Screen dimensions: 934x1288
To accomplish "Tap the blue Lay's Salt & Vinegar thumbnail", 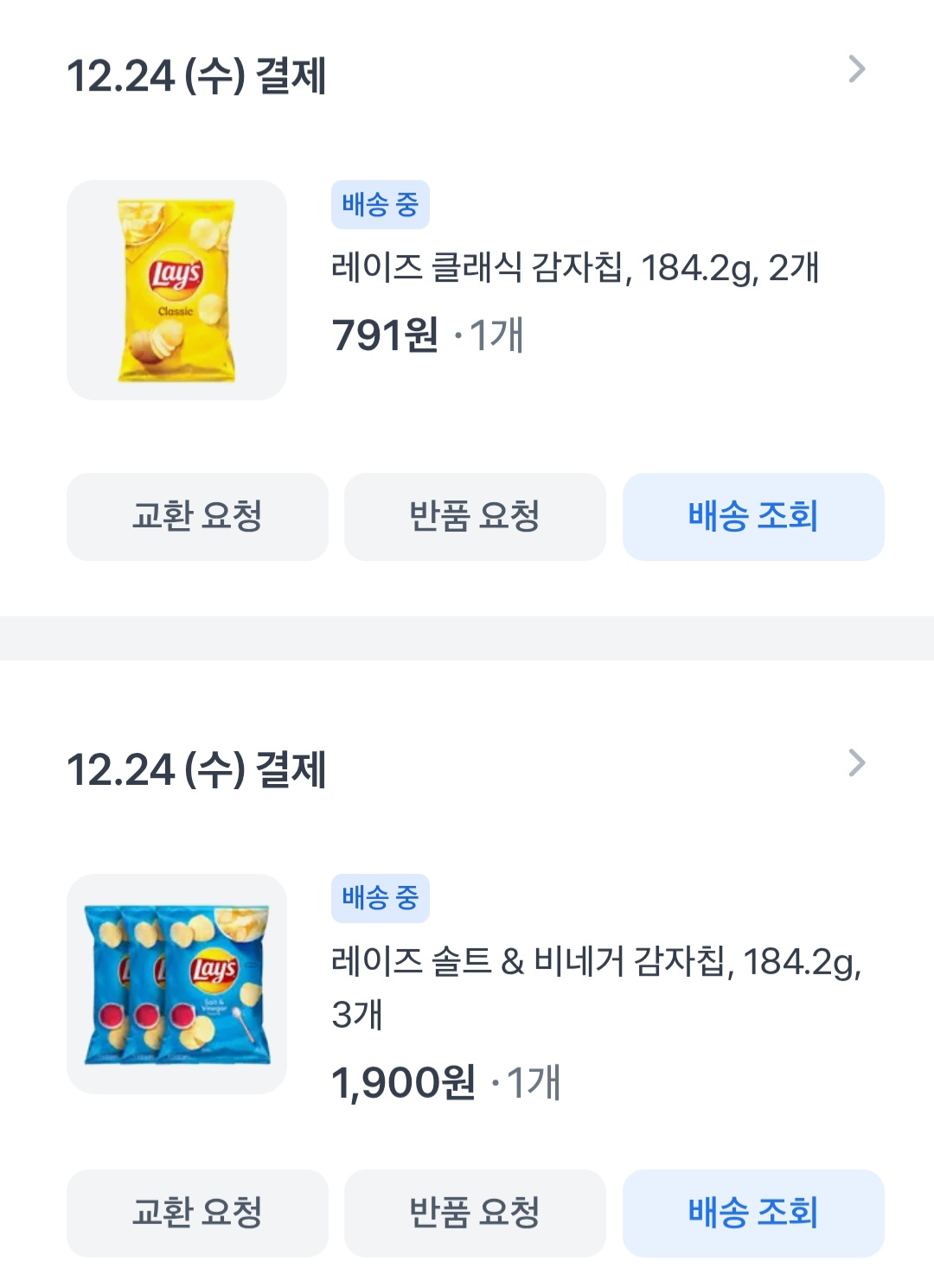I will [176, 984].
